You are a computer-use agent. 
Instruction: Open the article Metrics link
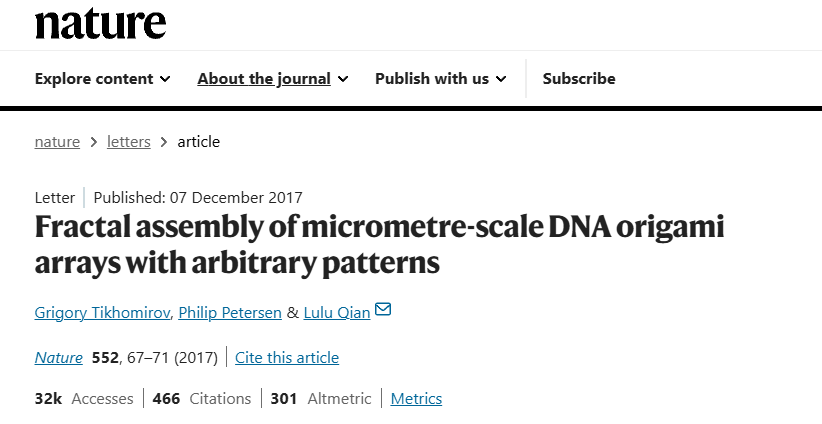[416, 398]
